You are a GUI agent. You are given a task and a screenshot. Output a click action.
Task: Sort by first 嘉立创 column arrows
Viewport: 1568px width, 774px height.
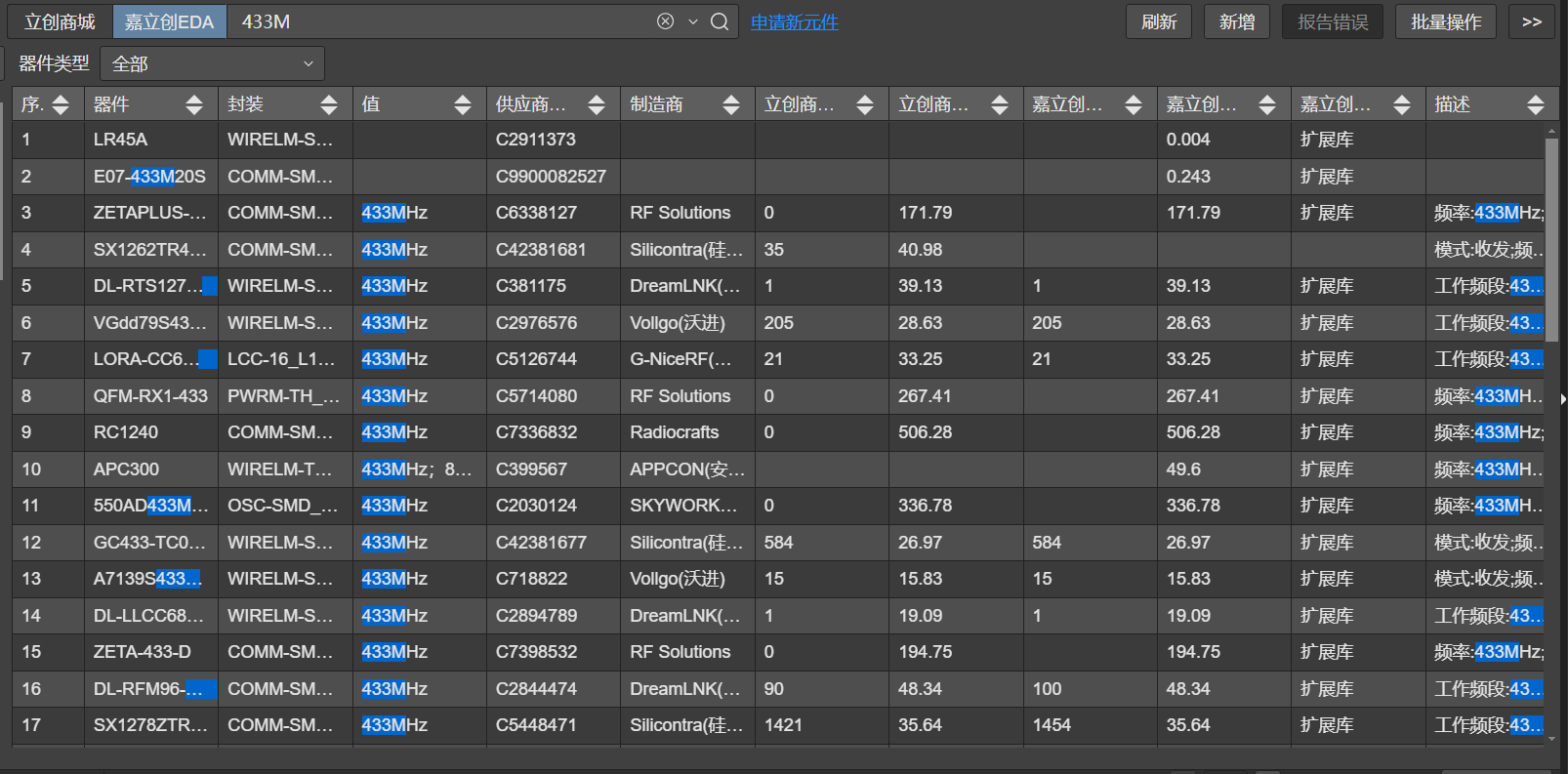(1134, 104)
